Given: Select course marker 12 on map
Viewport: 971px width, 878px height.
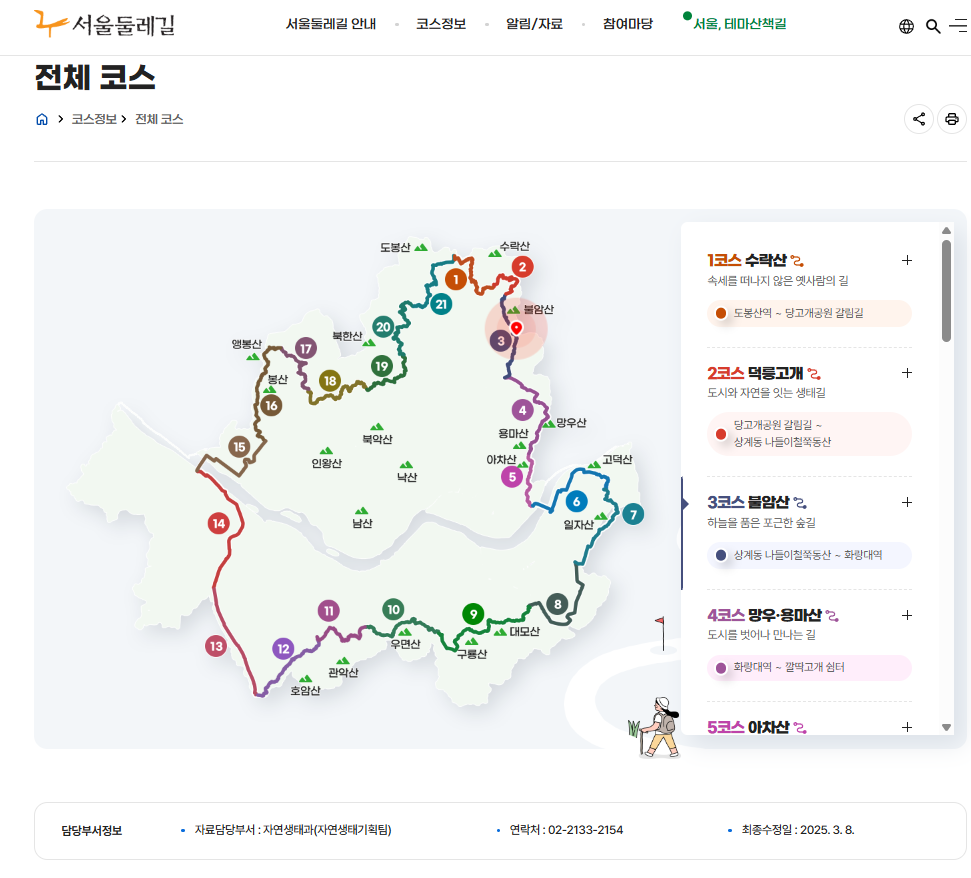Looking at the screenshot, I should tap(283, 649).
